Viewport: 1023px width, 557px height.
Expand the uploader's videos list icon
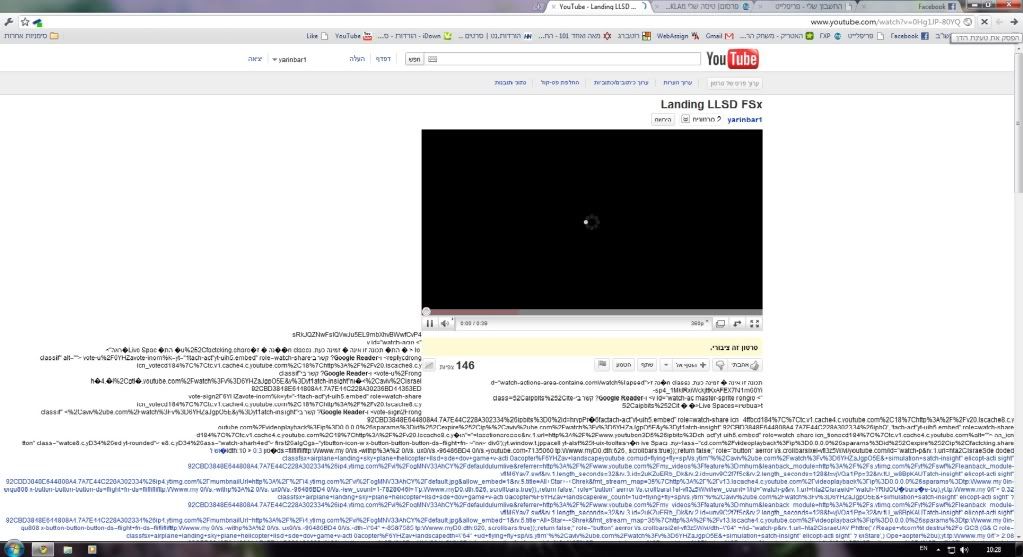click(x=685, y=119)
